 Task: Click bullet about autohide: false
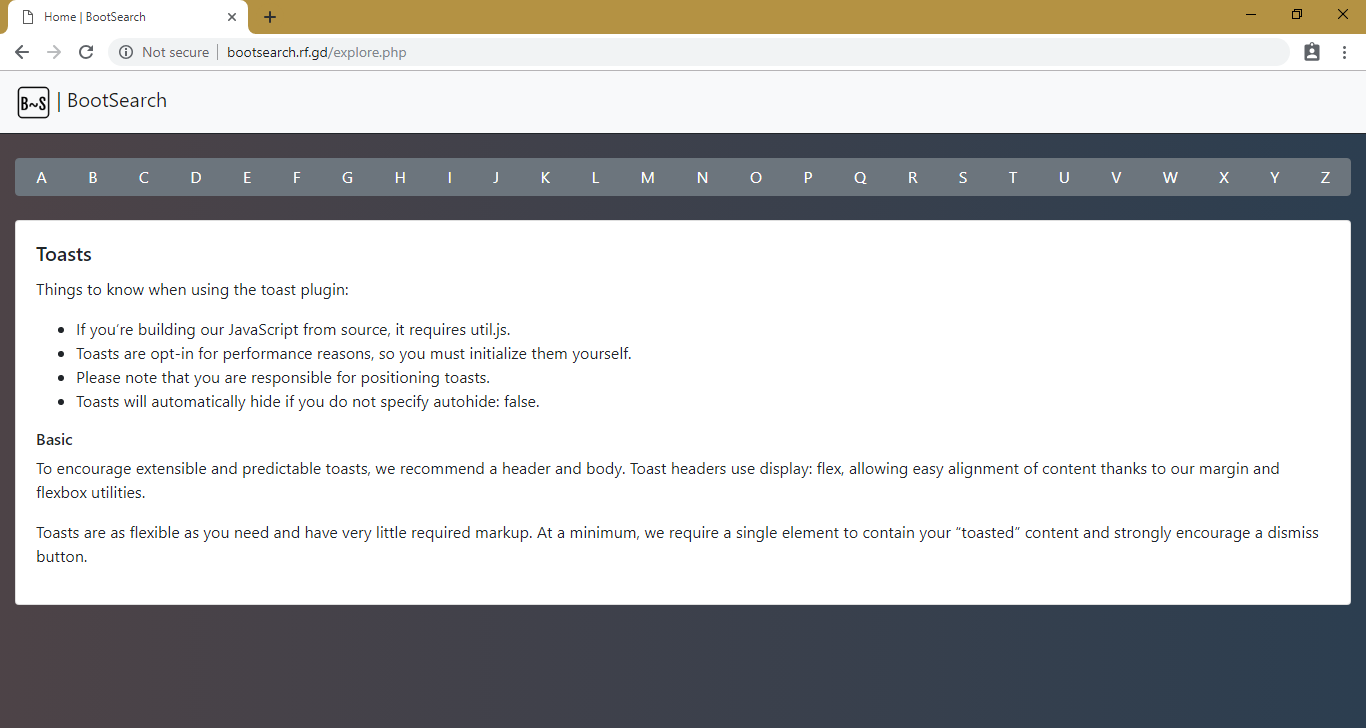[308, 402]
